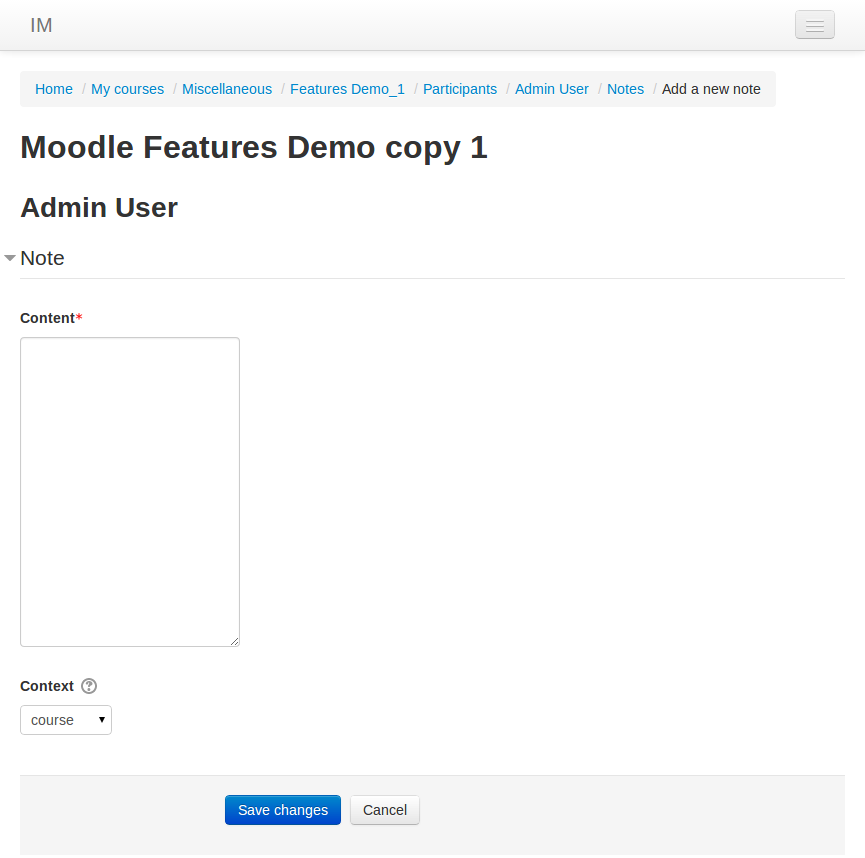Open the Admin User breadcrumb link
Image resolution: width=865 pixels, height=858 pixels.
pyautogui.click(x=552, y=89)
